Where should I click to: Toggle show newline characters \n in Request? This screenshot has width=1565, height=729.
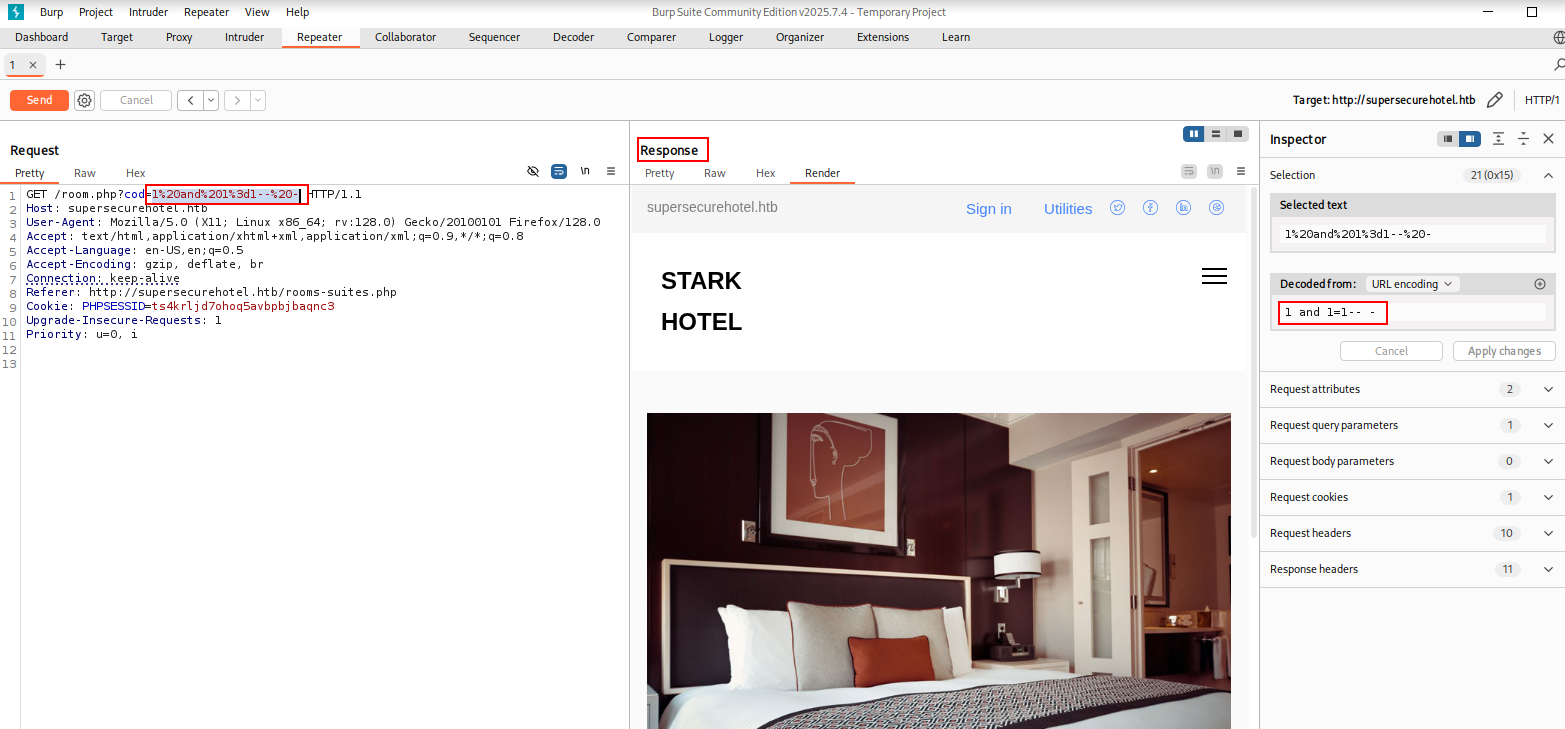(585, 172)
